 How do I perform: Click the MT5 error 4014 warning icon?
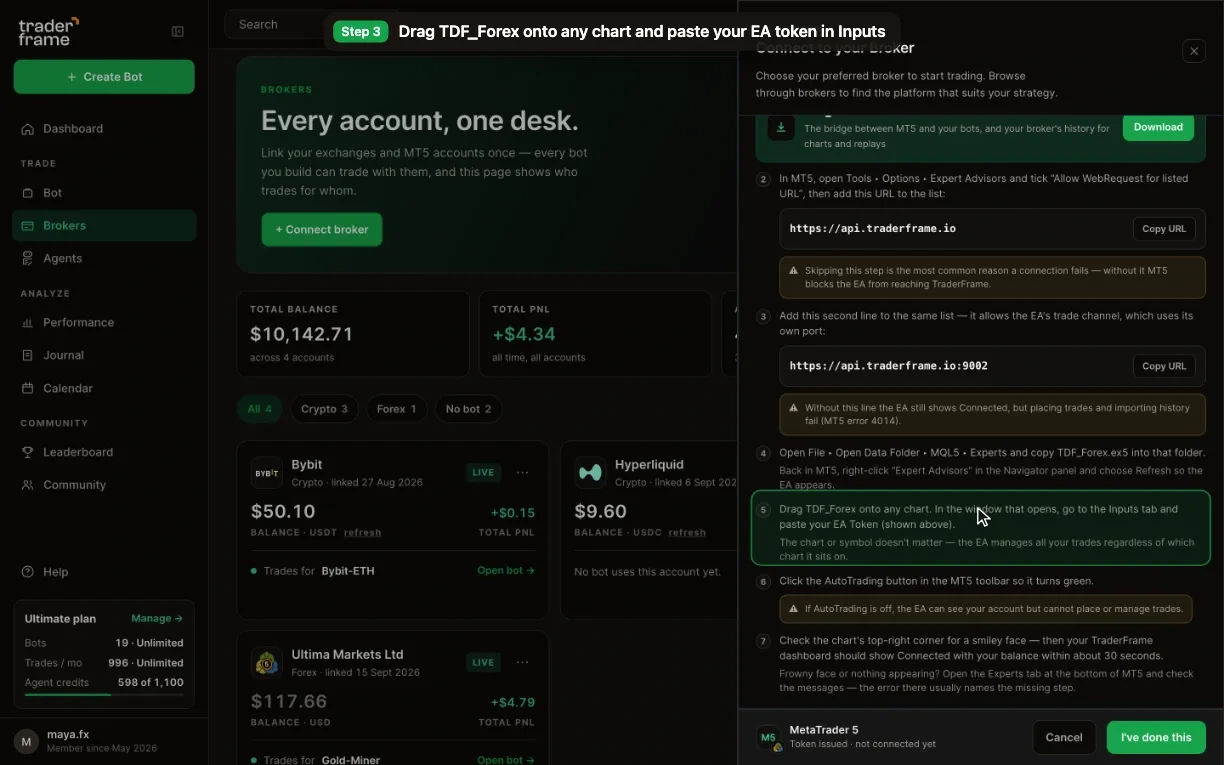(x=794, y=408)
